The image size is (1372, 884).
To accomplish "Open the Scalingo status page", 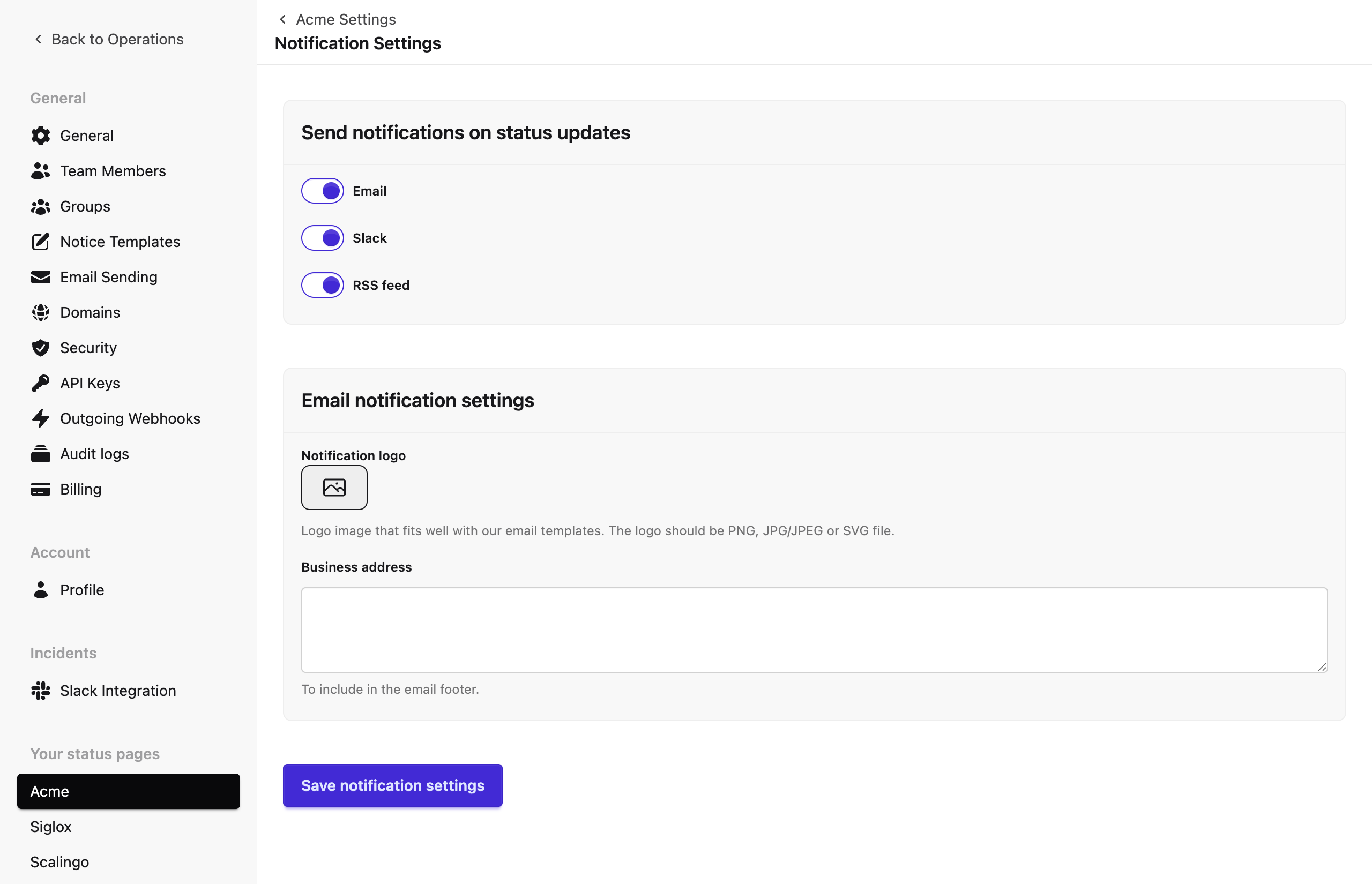I will pyautogui.click(x=59, y=862).
